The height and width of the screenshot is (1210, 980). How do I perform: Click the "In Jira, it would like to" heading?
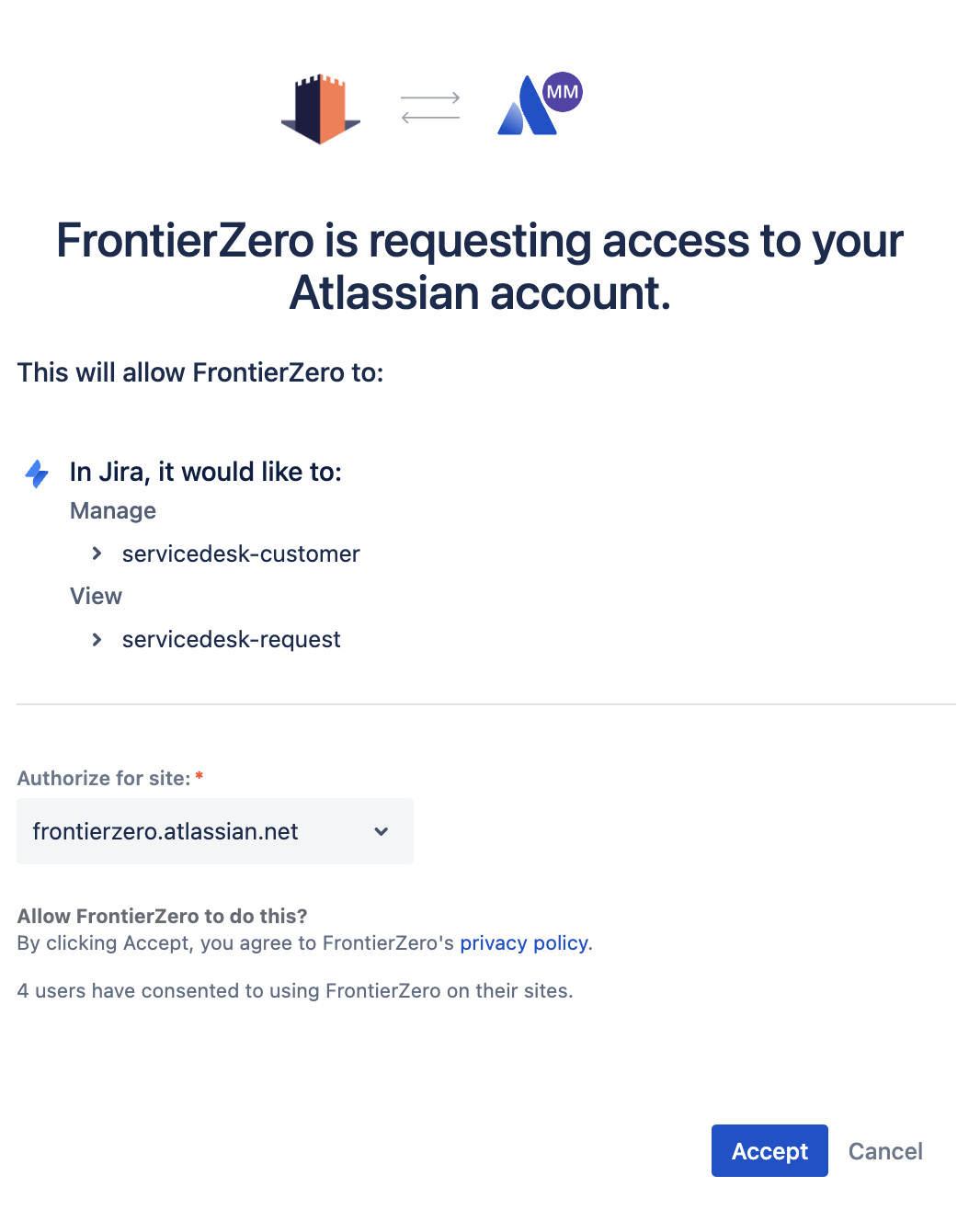coord(206,472)
